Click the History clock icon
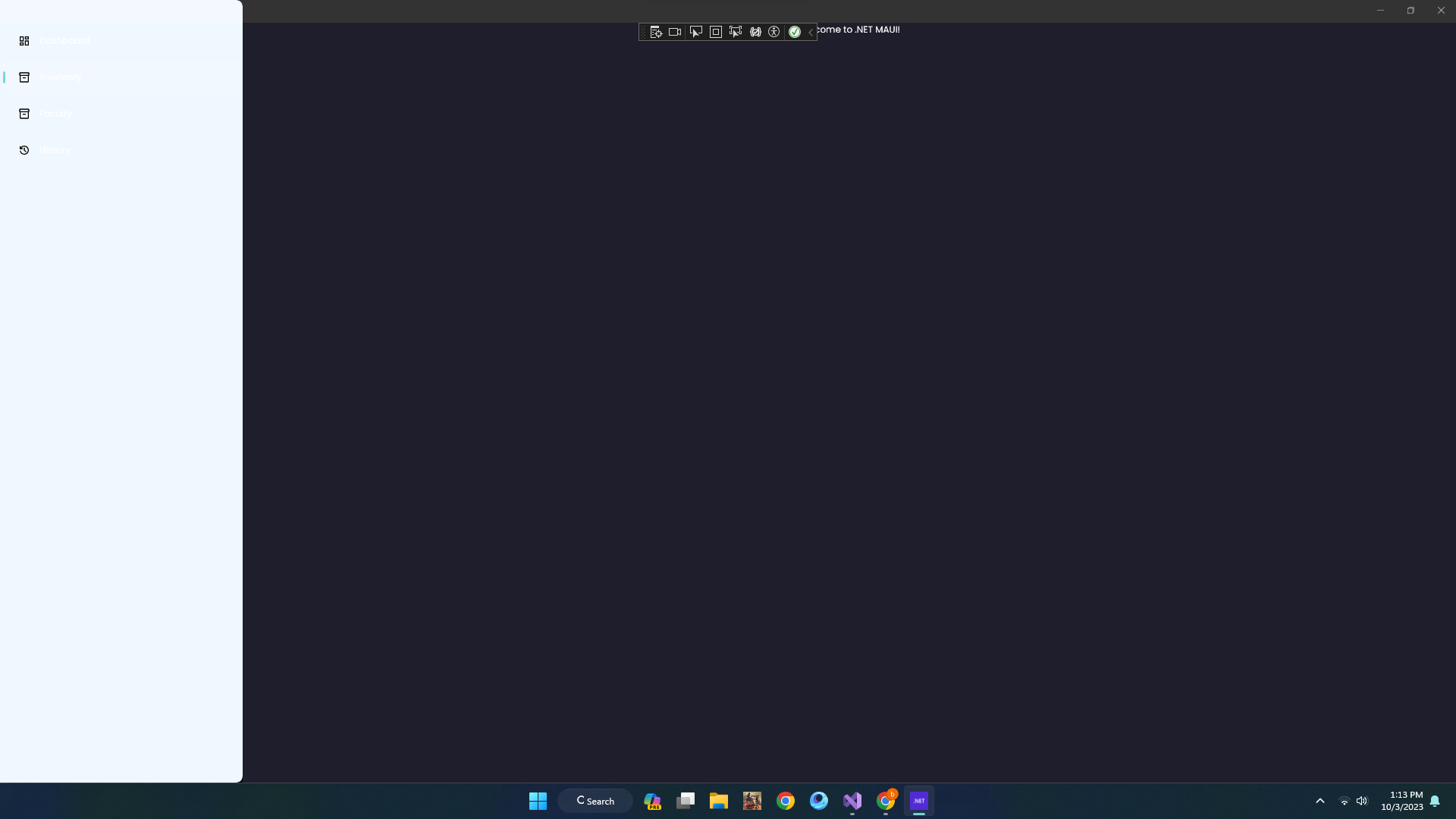Screen dimensions: 1456x819 pyautogui.click(x=24, y=149)
